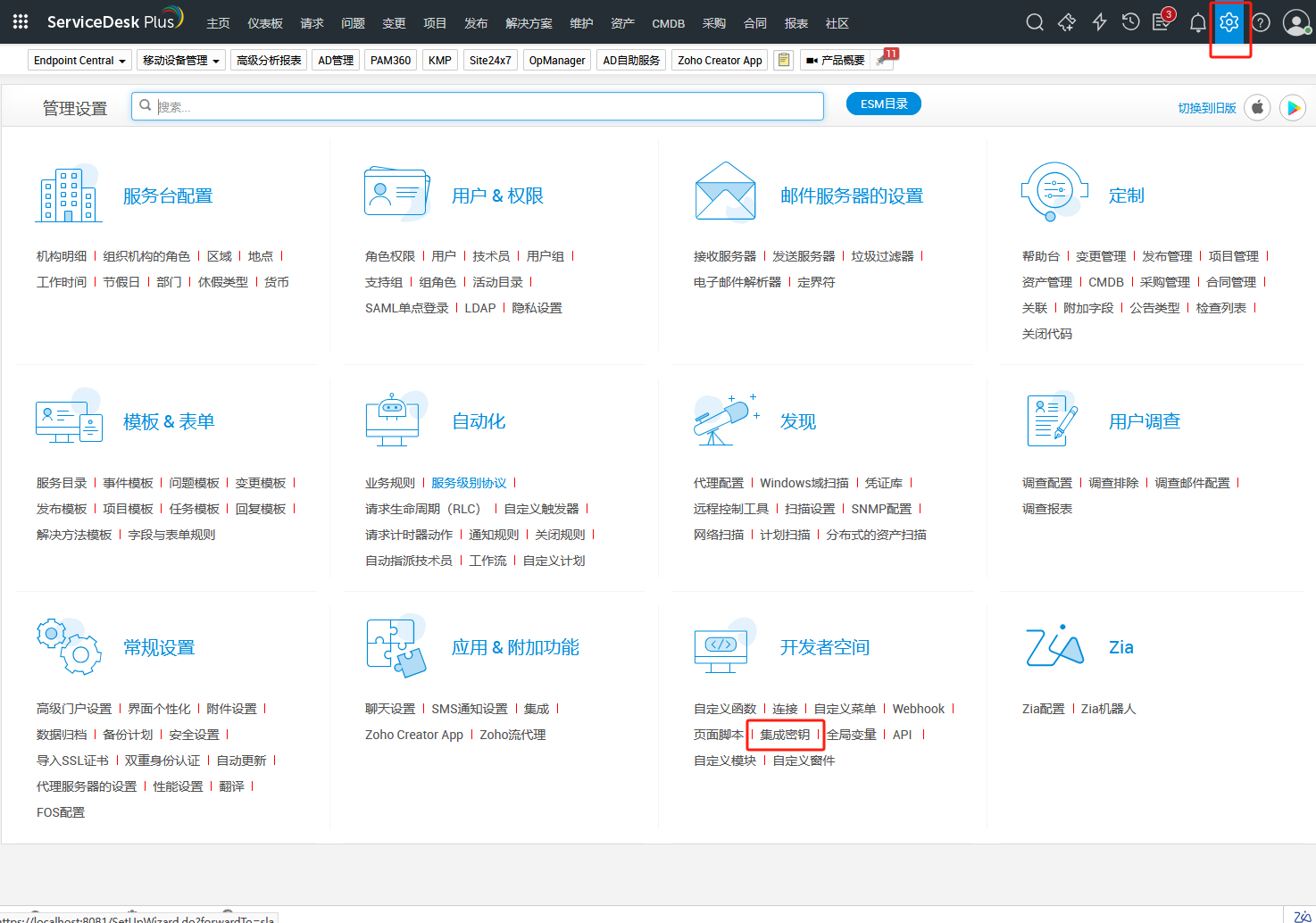
Task: Open the 帮助台 link
Action: pos(1041,256)
